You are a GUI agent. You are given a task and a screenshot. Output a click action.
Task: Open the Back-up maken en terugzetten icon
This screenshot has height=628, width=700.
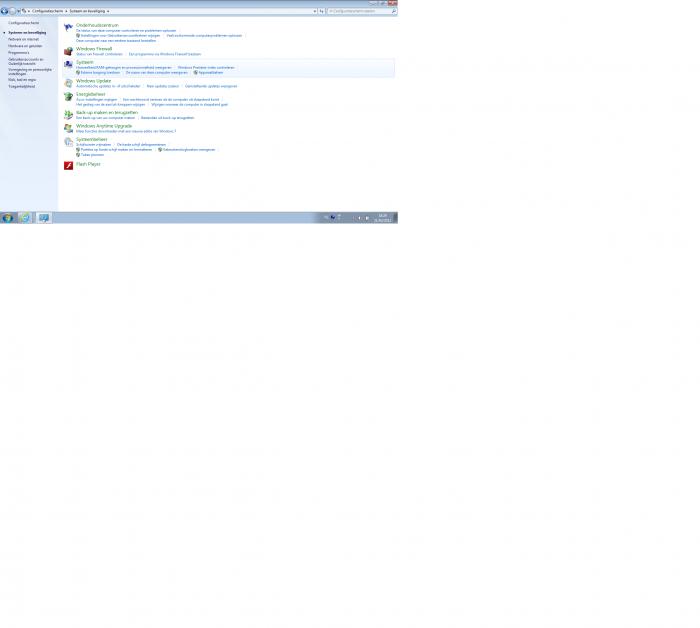pos(68,115)
